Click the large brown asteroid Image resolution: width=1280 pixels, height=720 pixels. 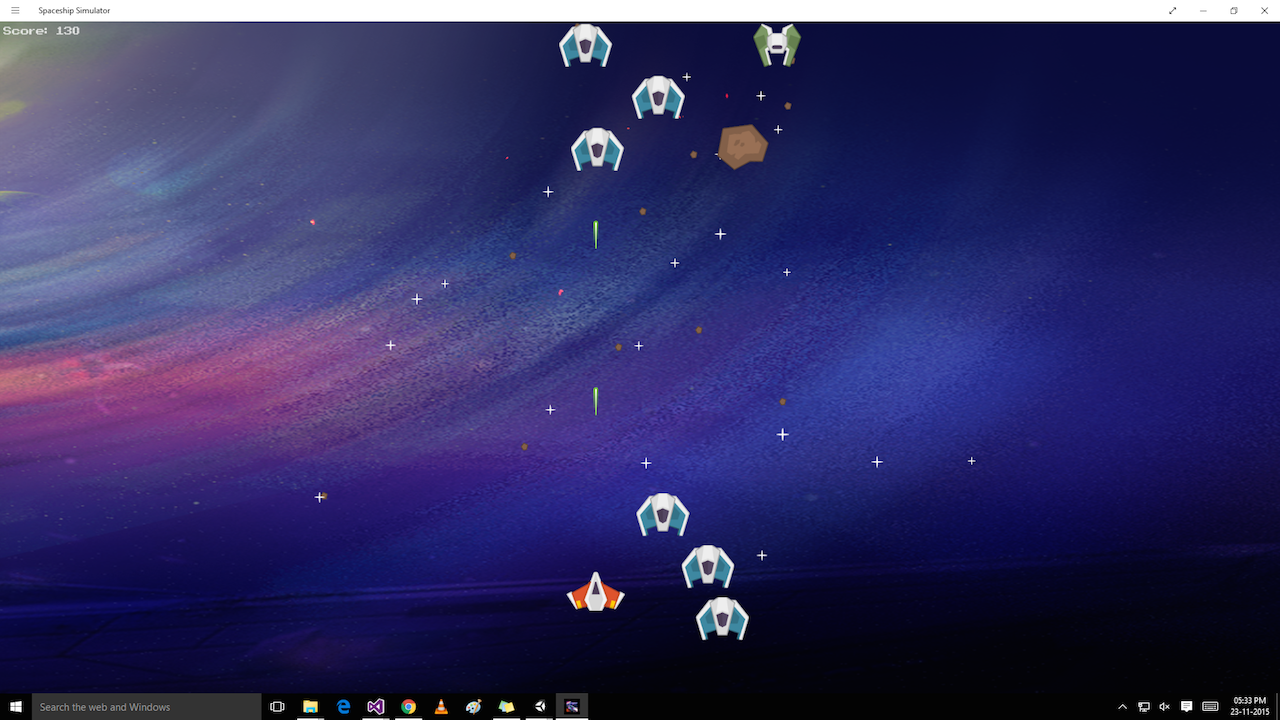(x=743, y=146)
